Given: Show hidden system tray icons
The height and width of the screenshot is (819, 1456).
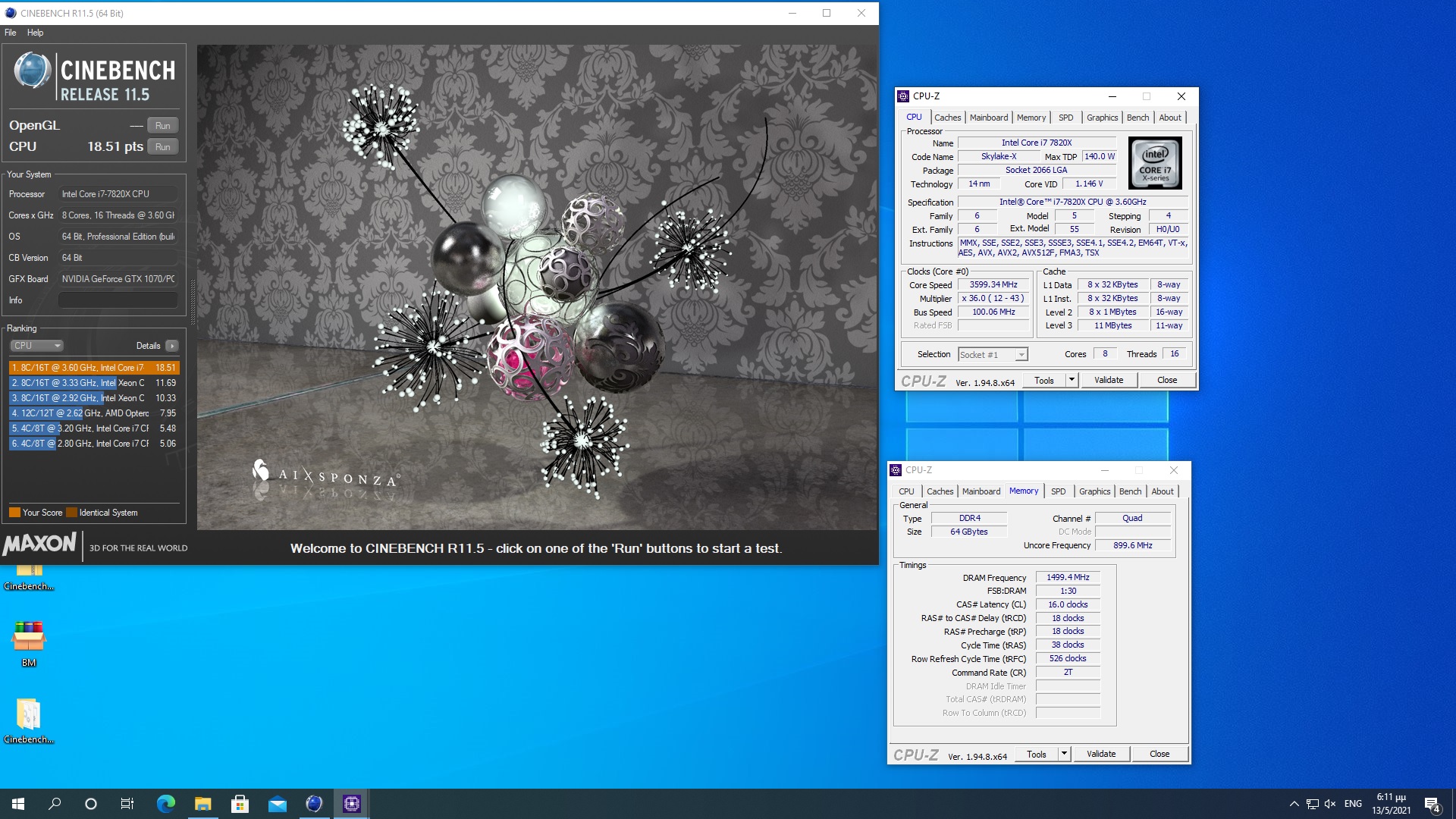Looking at the screenshot, I should (1294, 804).
